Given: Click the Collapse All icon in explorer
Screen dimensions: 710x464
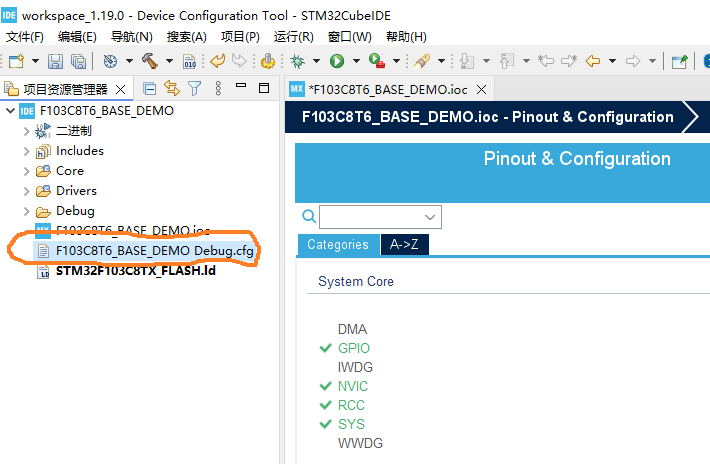Looking at the screenshot, I should 149,88.
